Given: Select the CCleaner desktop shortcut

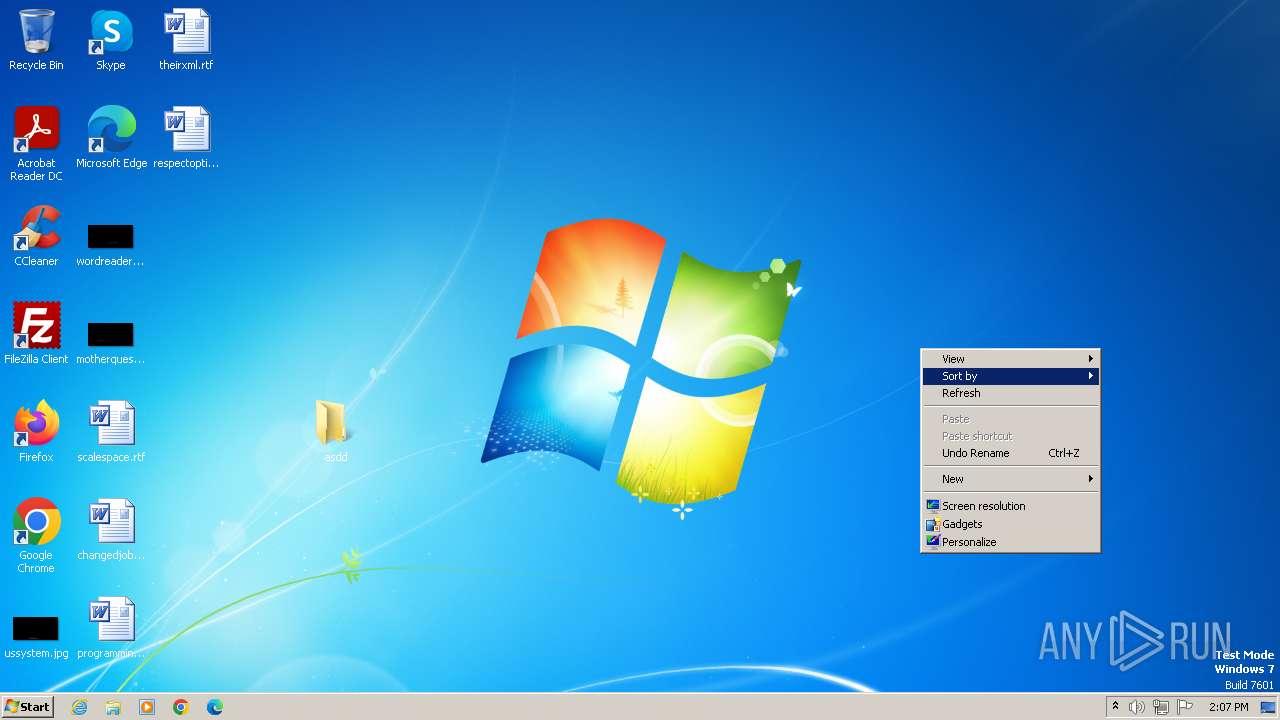Looking at the screenshot, I should [x=36, y=236].
